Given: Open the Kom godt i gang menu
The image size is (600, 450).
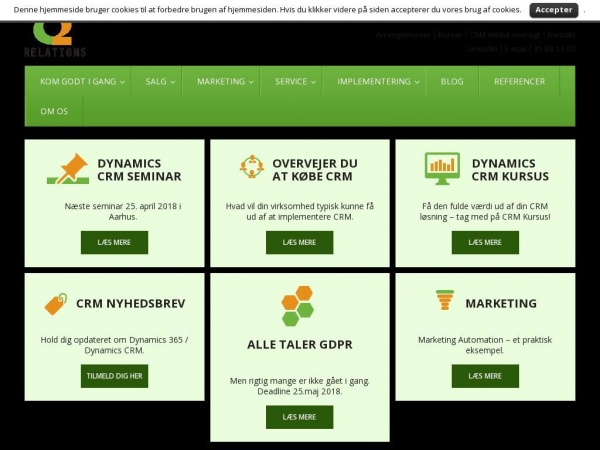Looking at the screenshot, I should click(78, 82).
